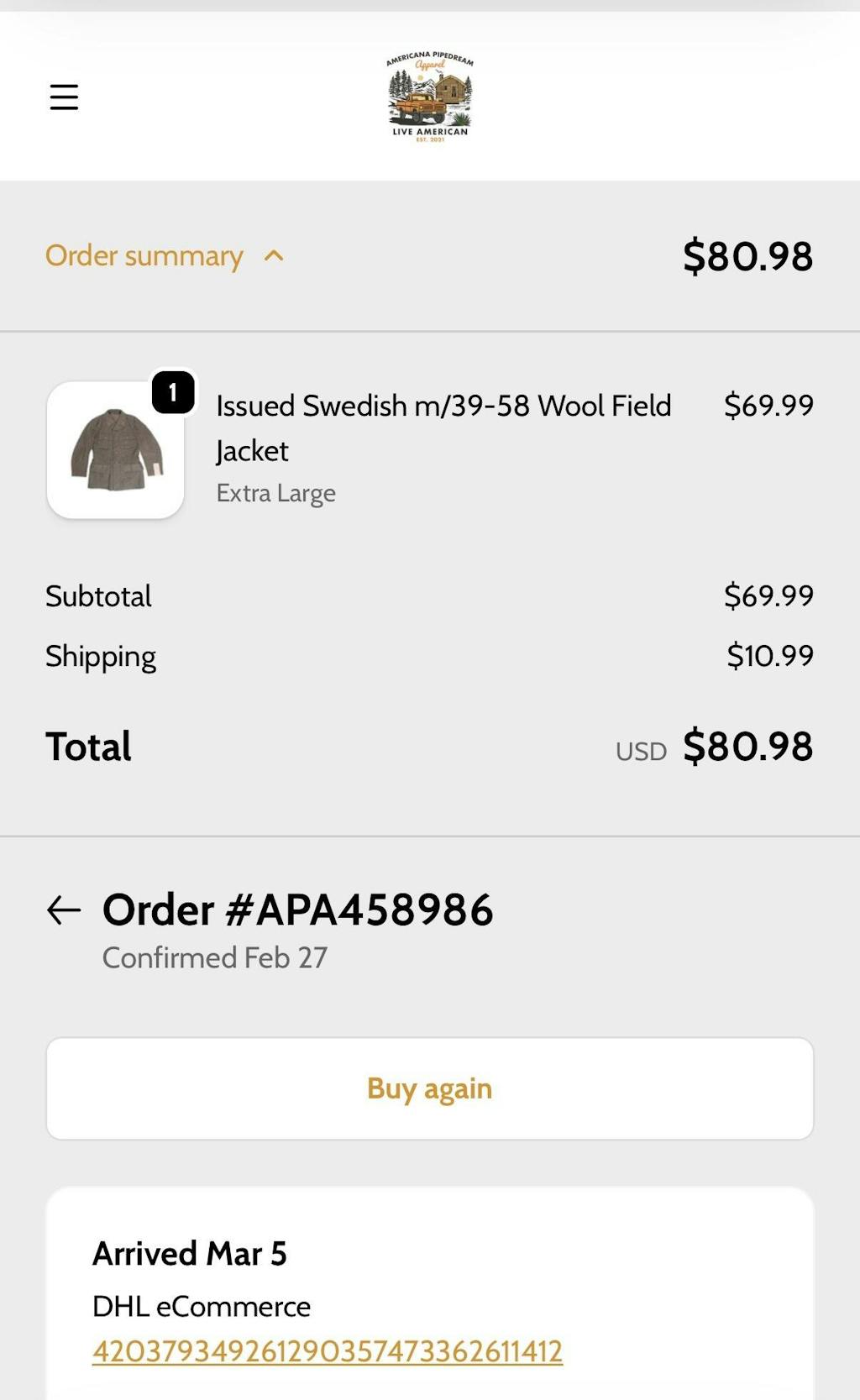Screen dimensions: 860x1400
Task: Click the quantity badge showing 1
Action: 173,392
